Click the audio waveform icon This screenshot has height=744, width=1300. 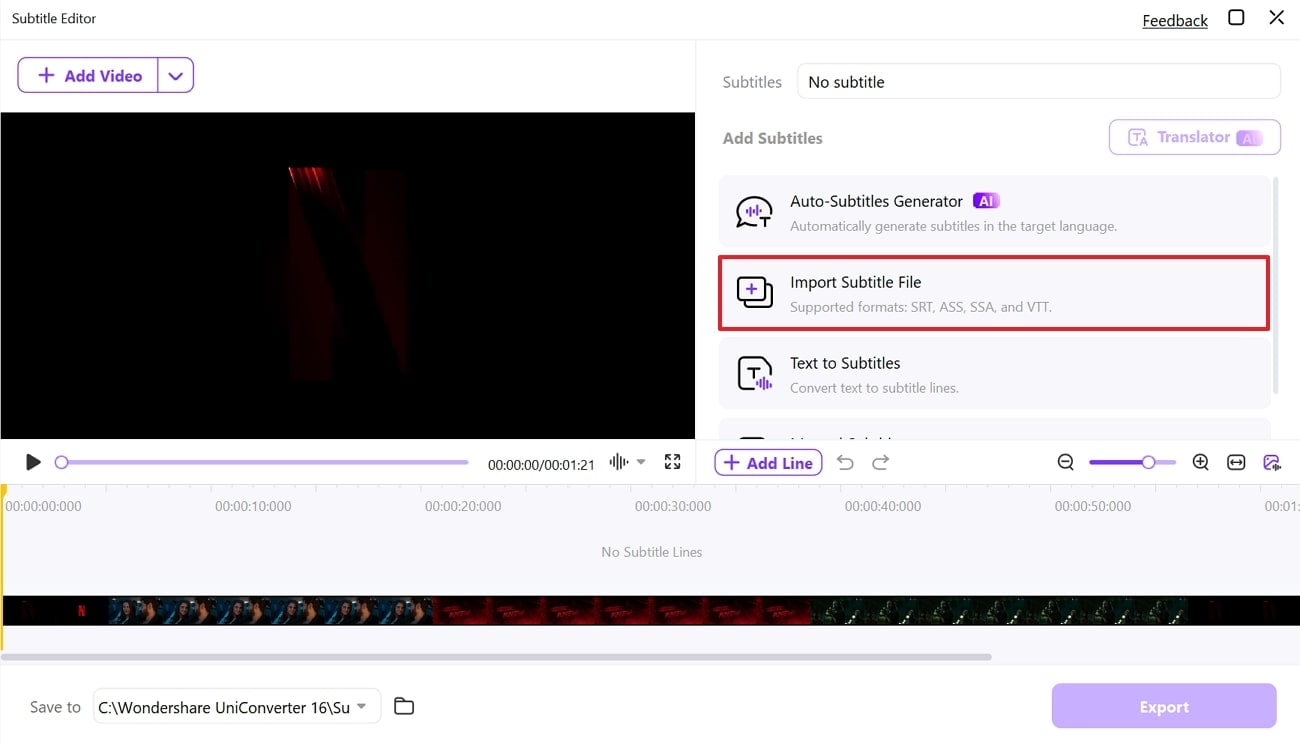click(x=619, y=462)
